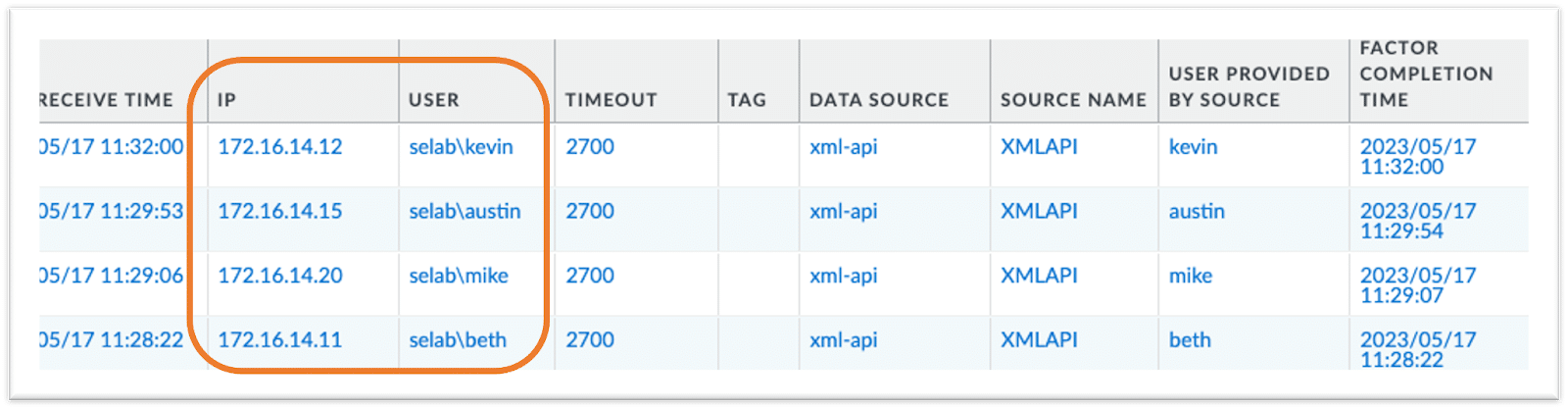Open XMLAPI source name in mike row
Screen dimensions: 1568x409
tap(1039, 276)
